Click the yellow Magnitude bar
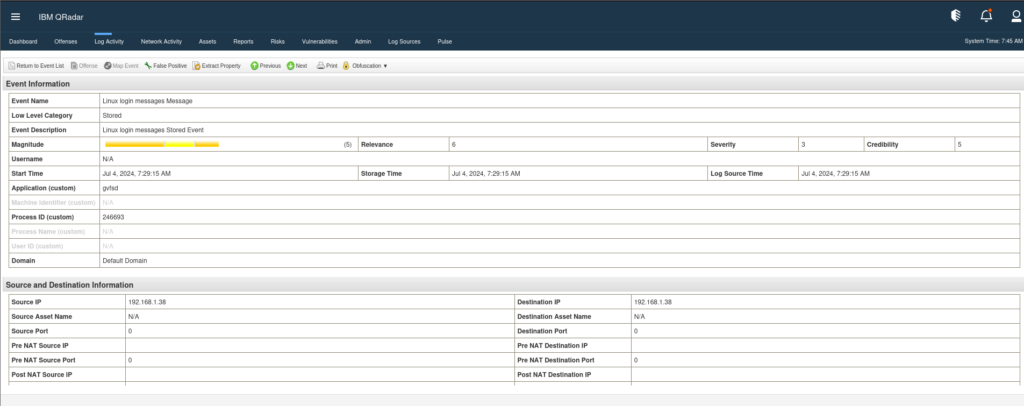This screenshot has width=1024, height=406. click(162, 145)
